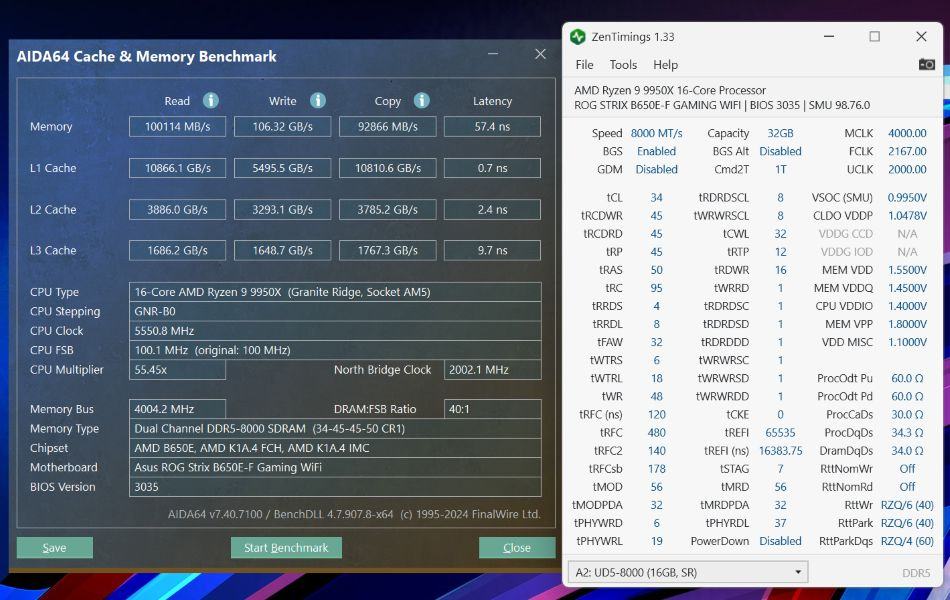Click Cmd2T value 1T
This screenshot has height=600, width=950.
coord(780,170)
